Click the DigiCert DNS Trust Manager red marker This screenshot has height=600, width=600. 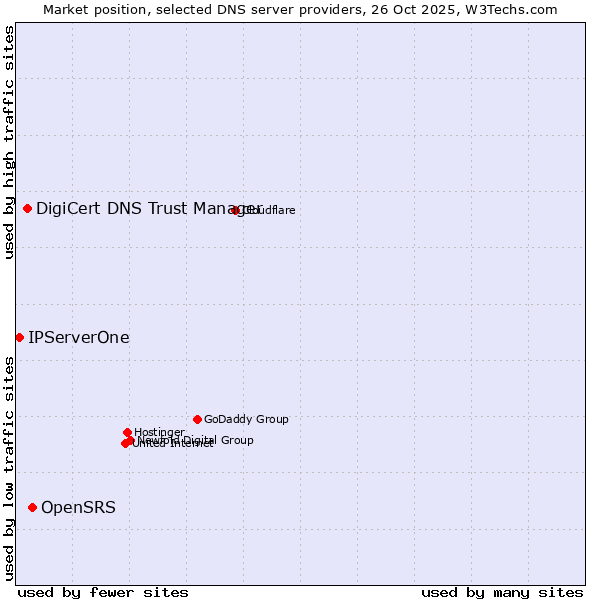pos(27,208)
